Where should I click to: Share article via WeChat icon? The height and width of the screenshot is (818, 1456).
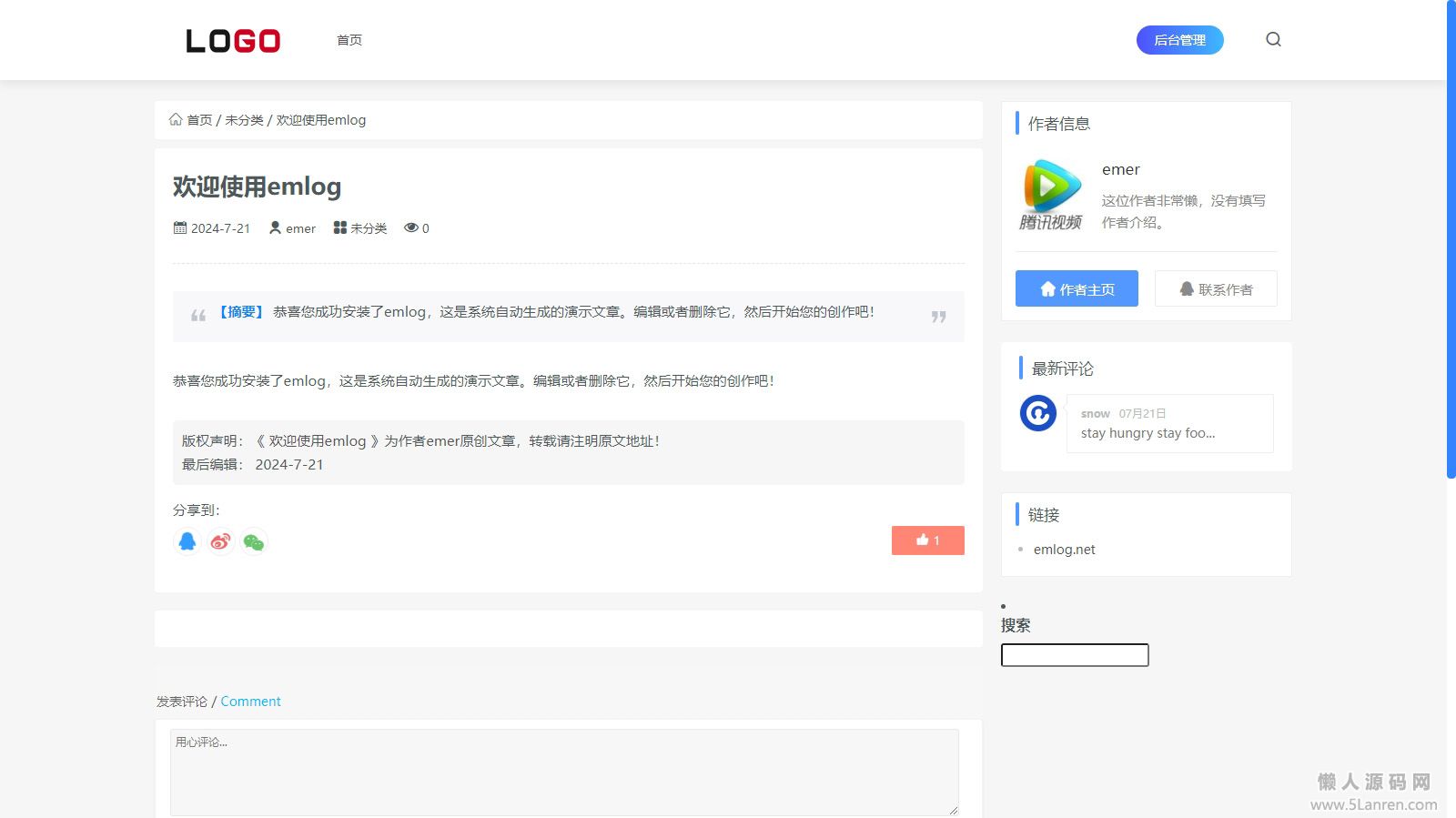click(254, 542)
